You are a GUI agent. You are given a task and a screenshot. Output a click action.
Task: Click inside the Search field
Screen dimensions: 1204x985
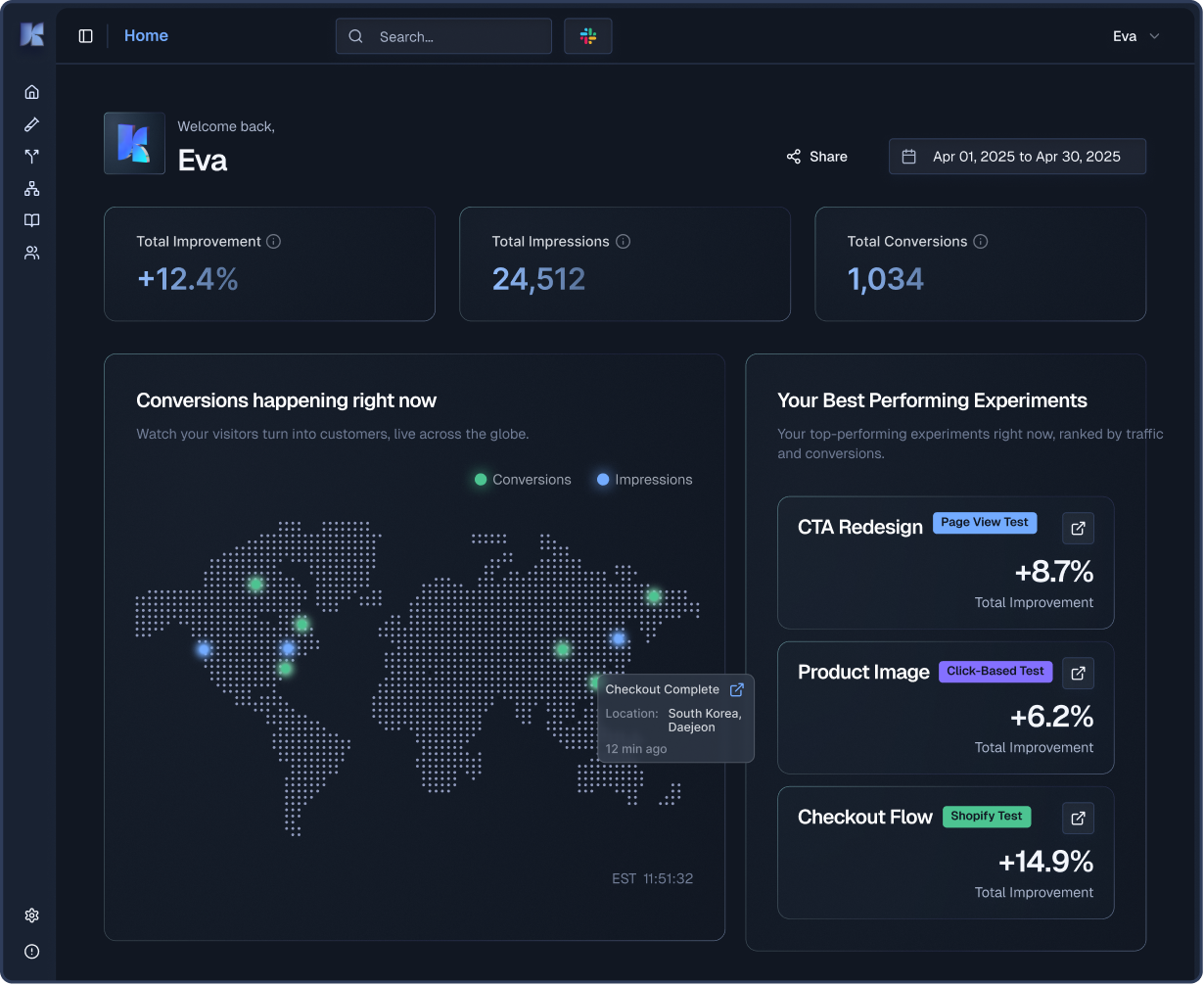[443, 35]
